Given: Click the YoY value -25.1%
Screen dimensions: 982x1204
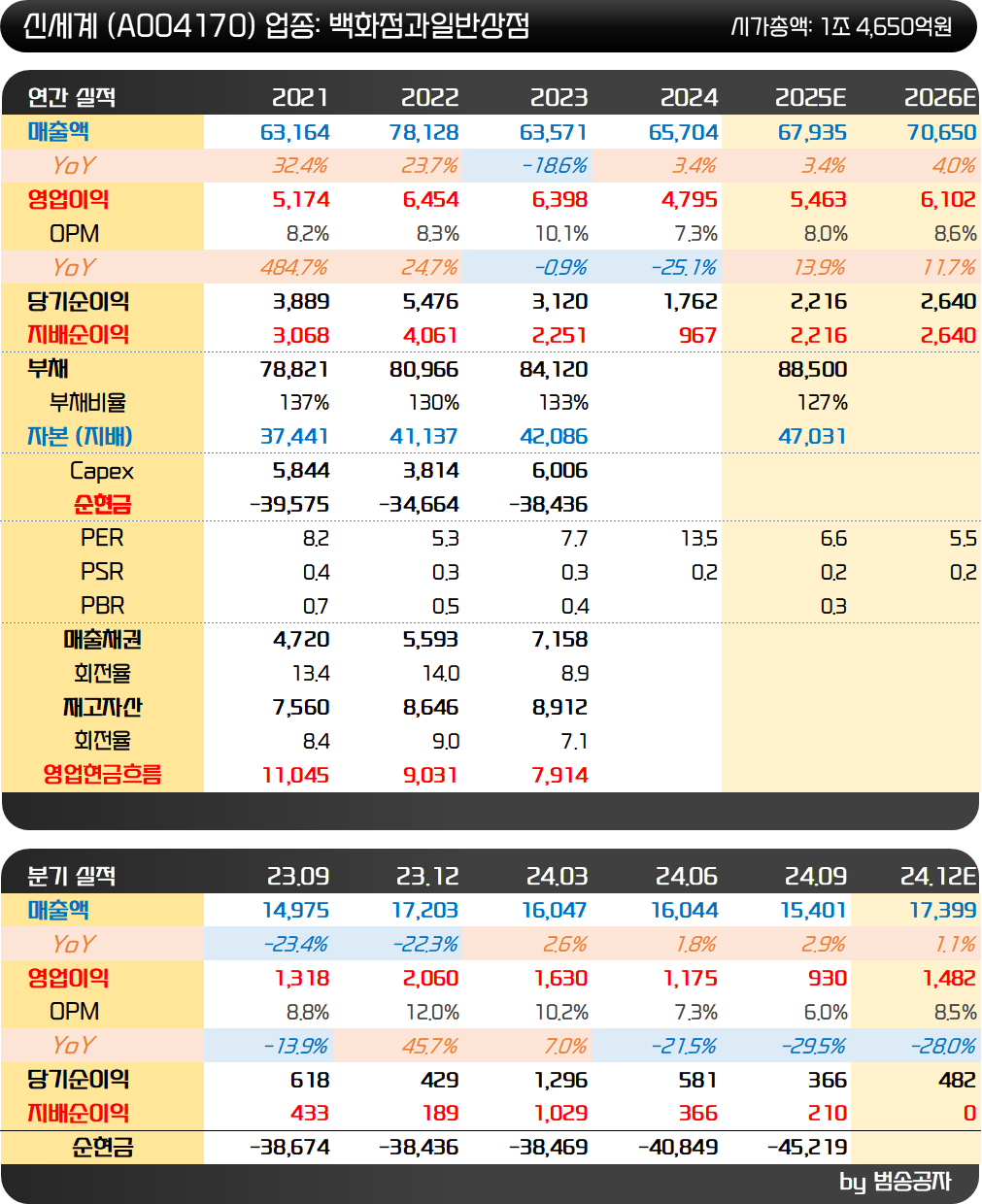Looking at the screenshot, I should (685, 268).
